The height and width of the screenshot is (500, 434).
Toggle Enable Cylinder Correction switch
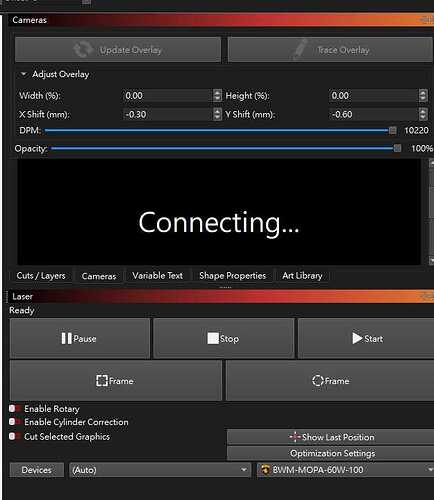pyautogui.click(x=12, y=422)
